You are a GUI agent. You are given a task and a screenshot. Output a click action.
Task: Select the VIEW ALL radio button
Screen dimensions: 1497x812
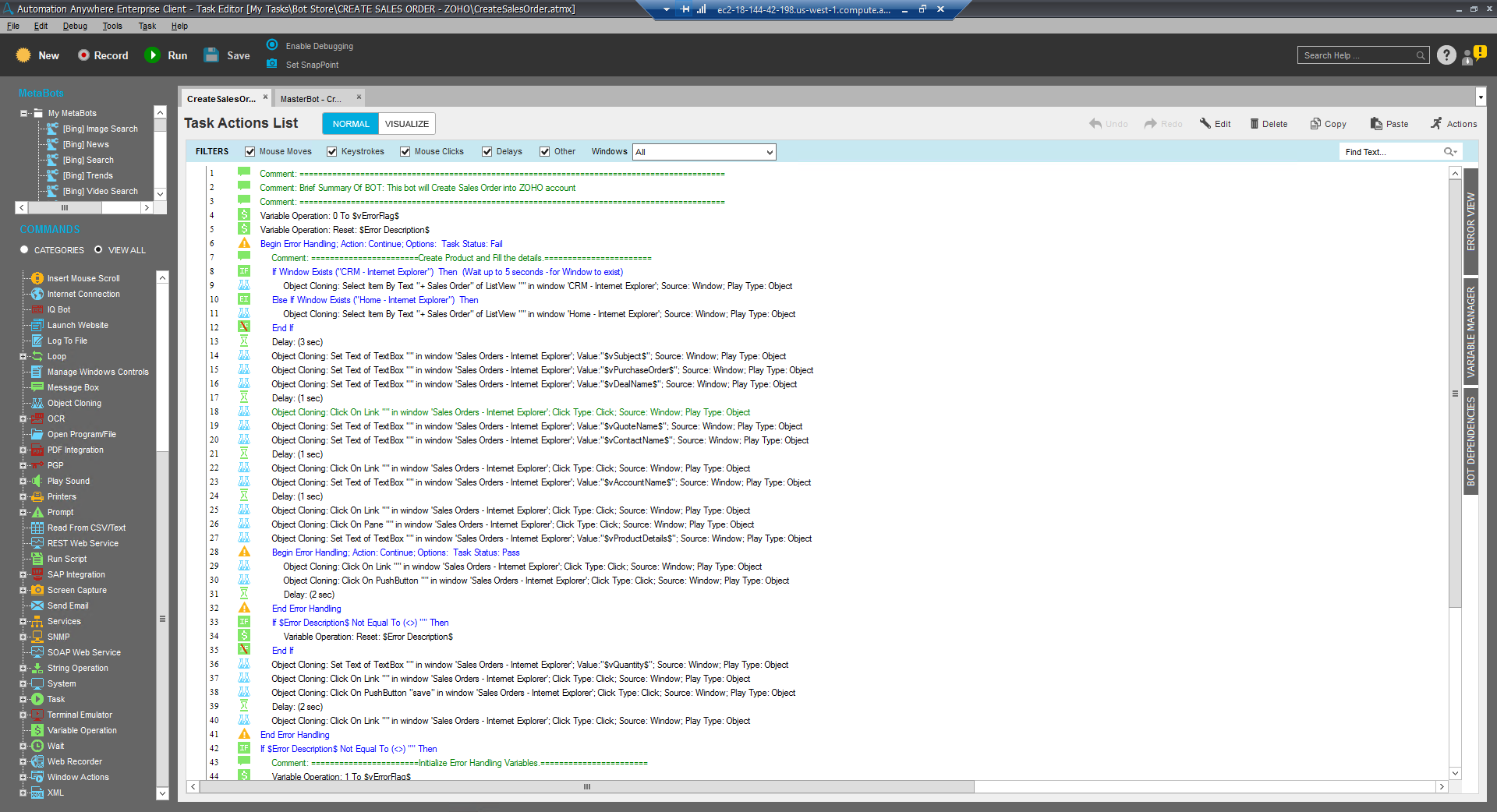coord(98,250)
